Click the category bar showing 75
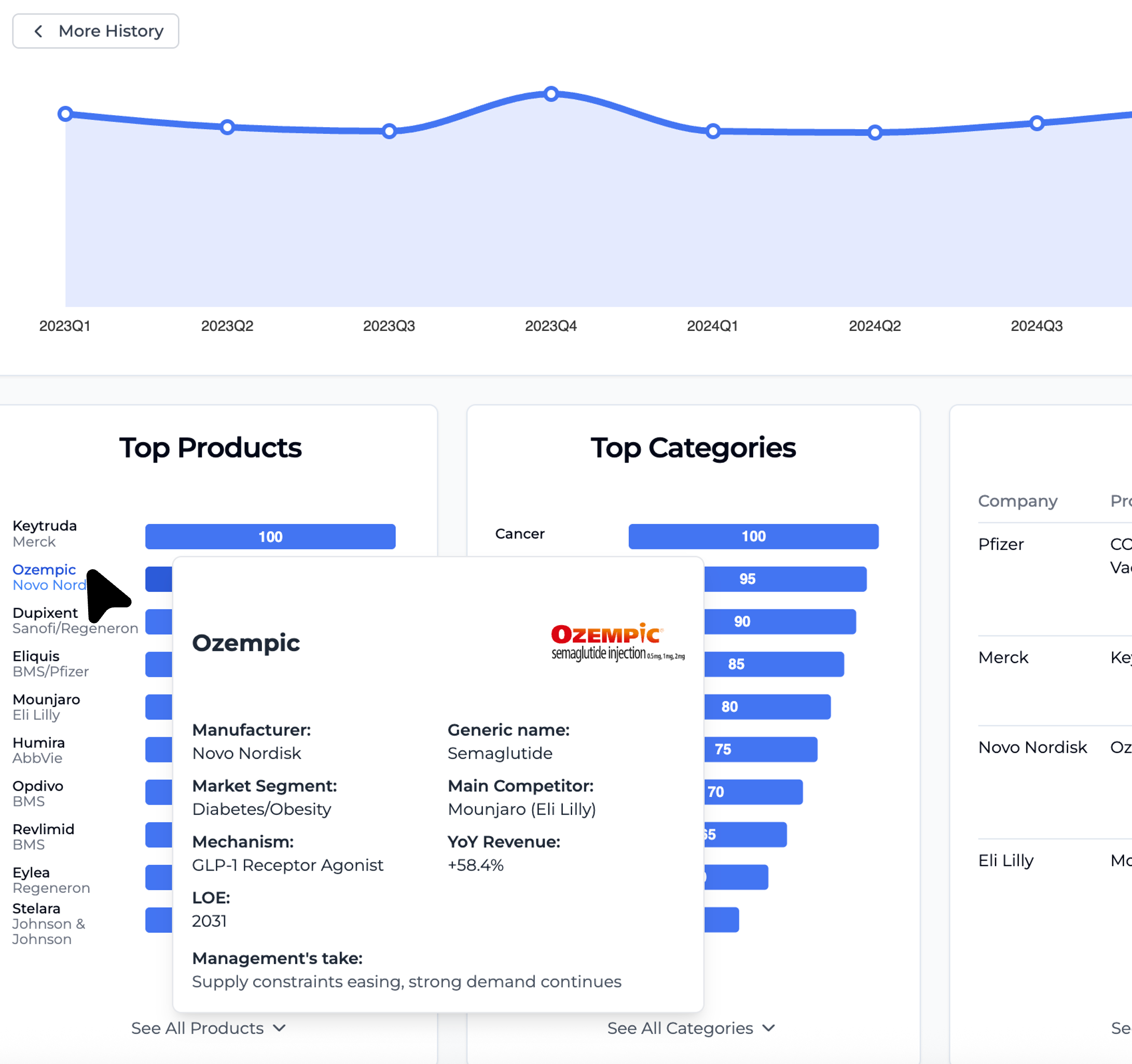The height and width of the screenshot is (1064, 1132). coord(761,749)
